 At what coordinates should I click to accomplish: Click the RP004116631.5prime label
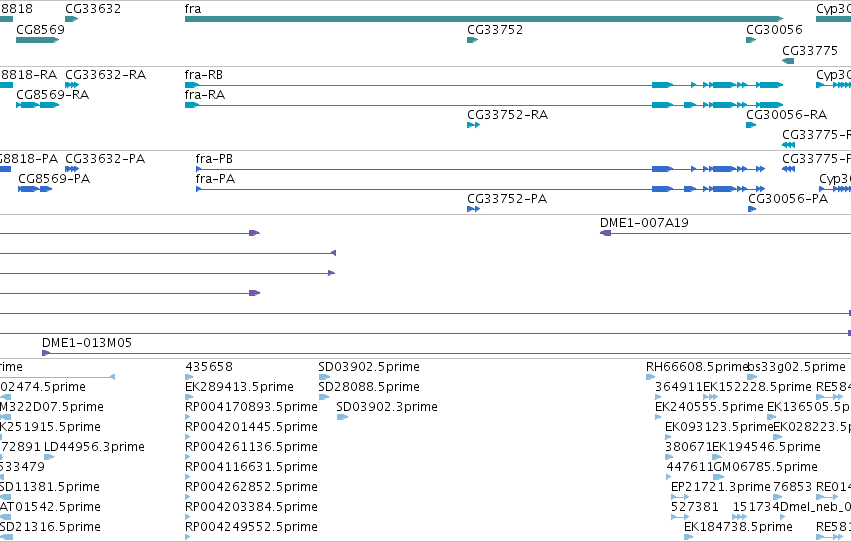pos(251,467)
